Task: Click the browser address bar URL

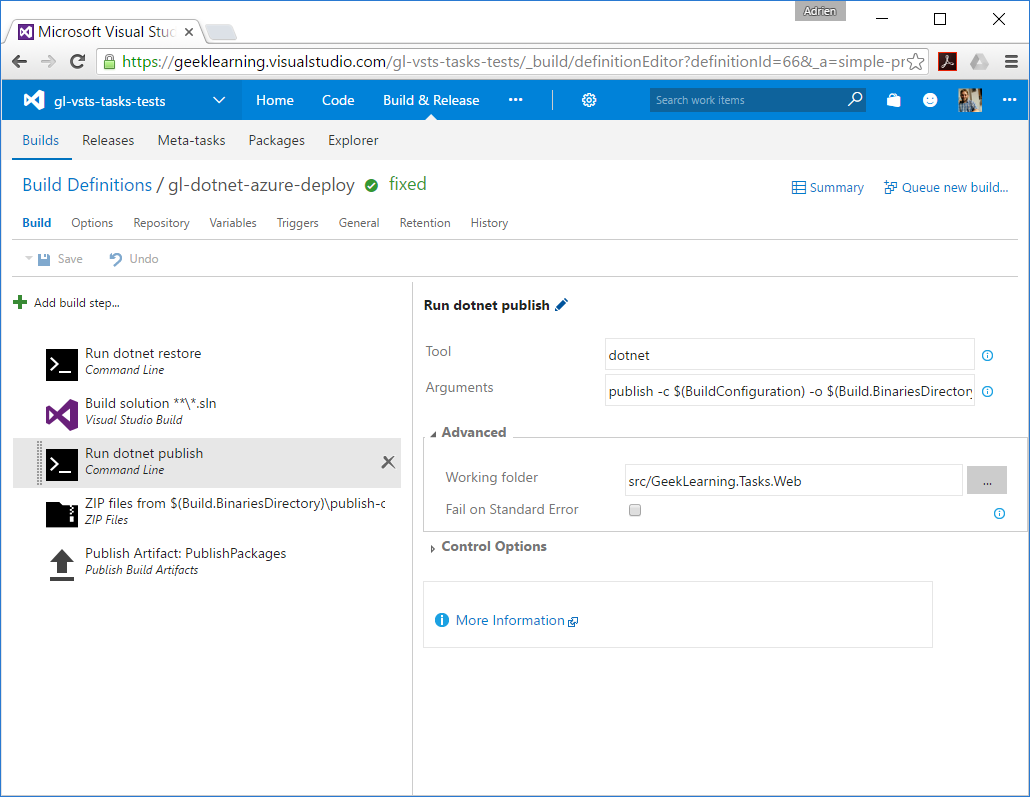Action: [512, 62]
